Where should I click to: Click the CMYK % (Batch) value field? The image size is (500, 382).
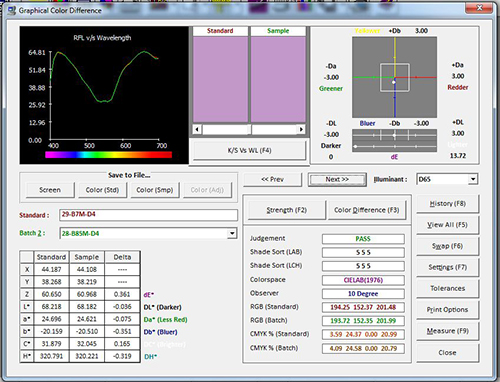(x=363, y=348)
